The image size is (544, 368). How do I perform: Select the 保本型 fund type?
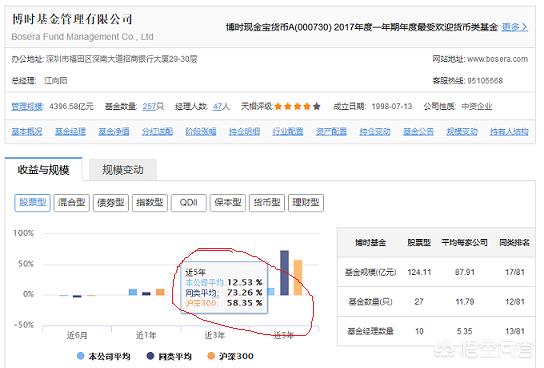coord(228,203)
